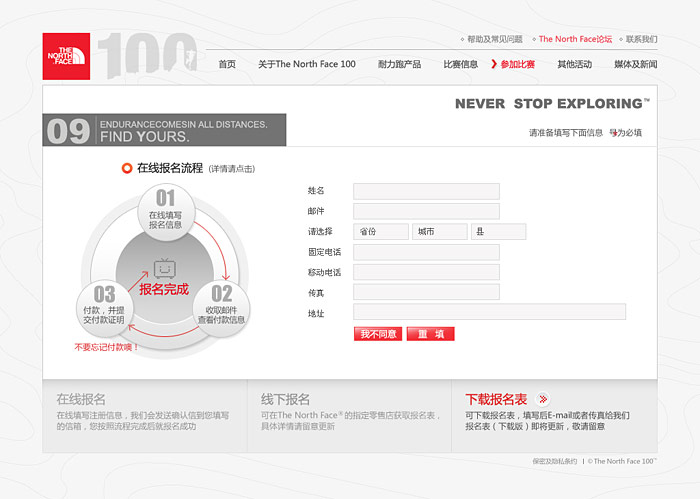Focus the 传真 fax input field
Viewport: 700px width, 499px height.
pyautogui.click(x=426, y=292)
